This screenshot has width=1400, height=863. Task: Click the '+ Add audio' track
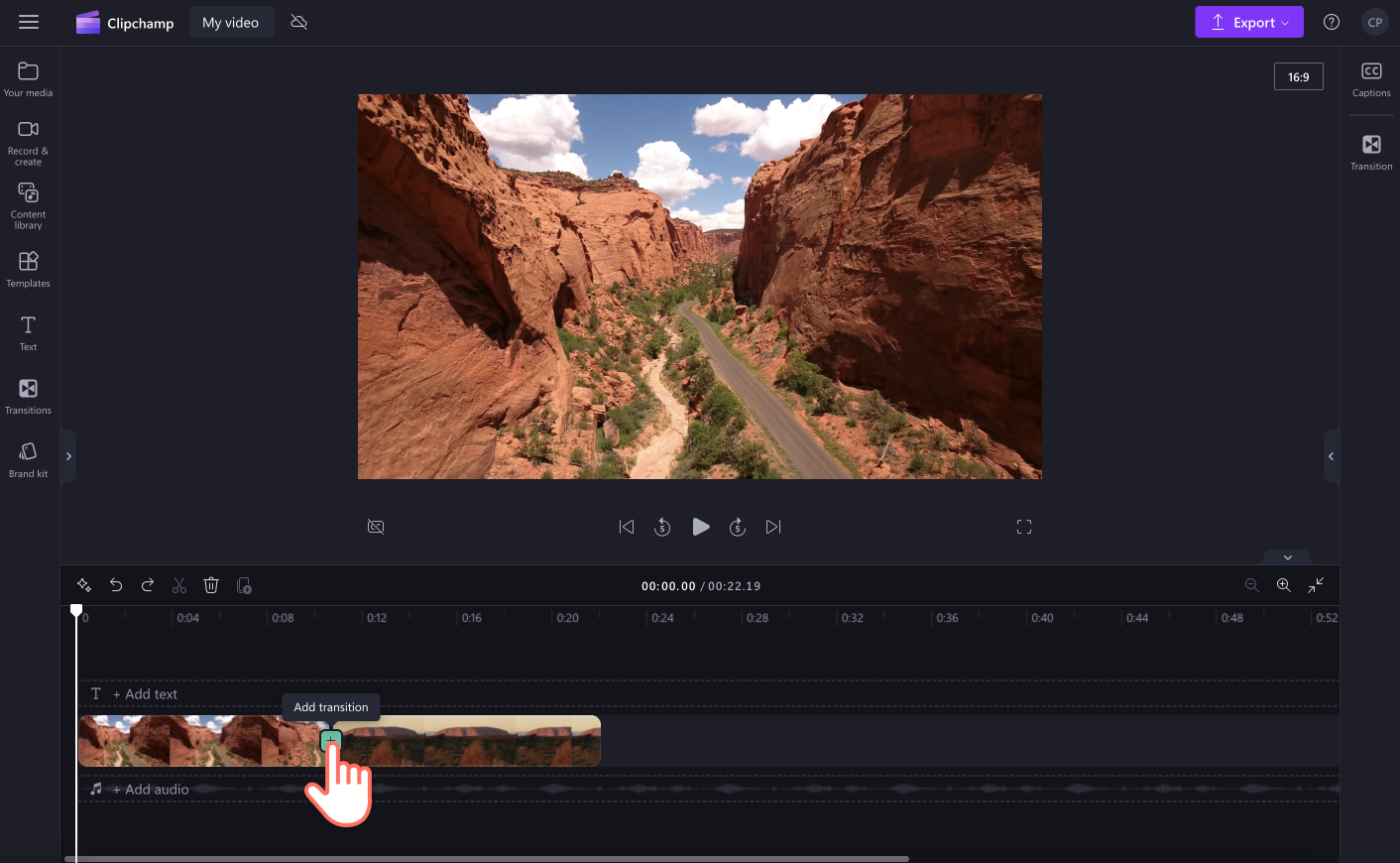150,790
